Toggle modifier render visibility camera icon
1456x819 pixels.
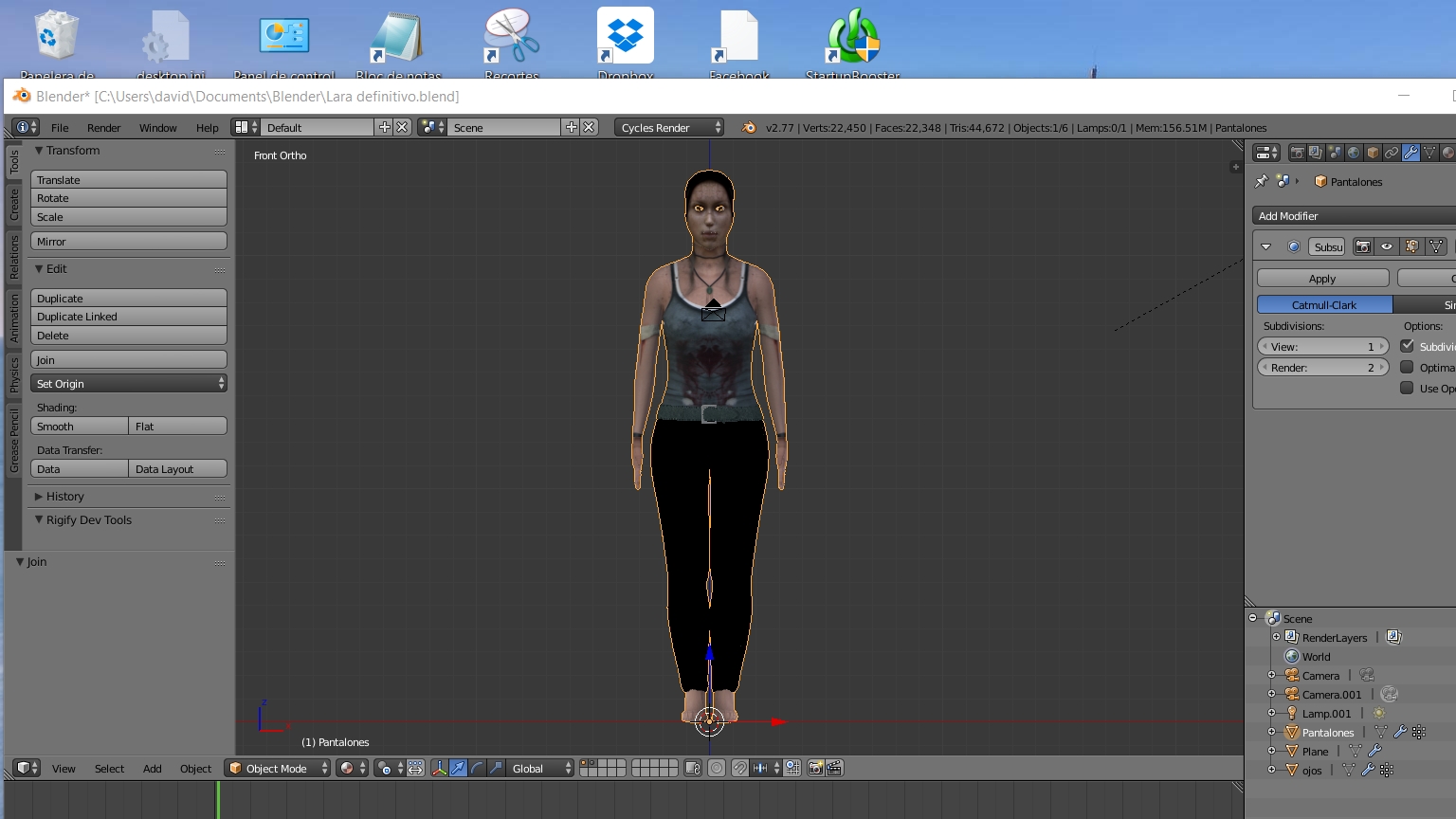(x=1363, y=246)
